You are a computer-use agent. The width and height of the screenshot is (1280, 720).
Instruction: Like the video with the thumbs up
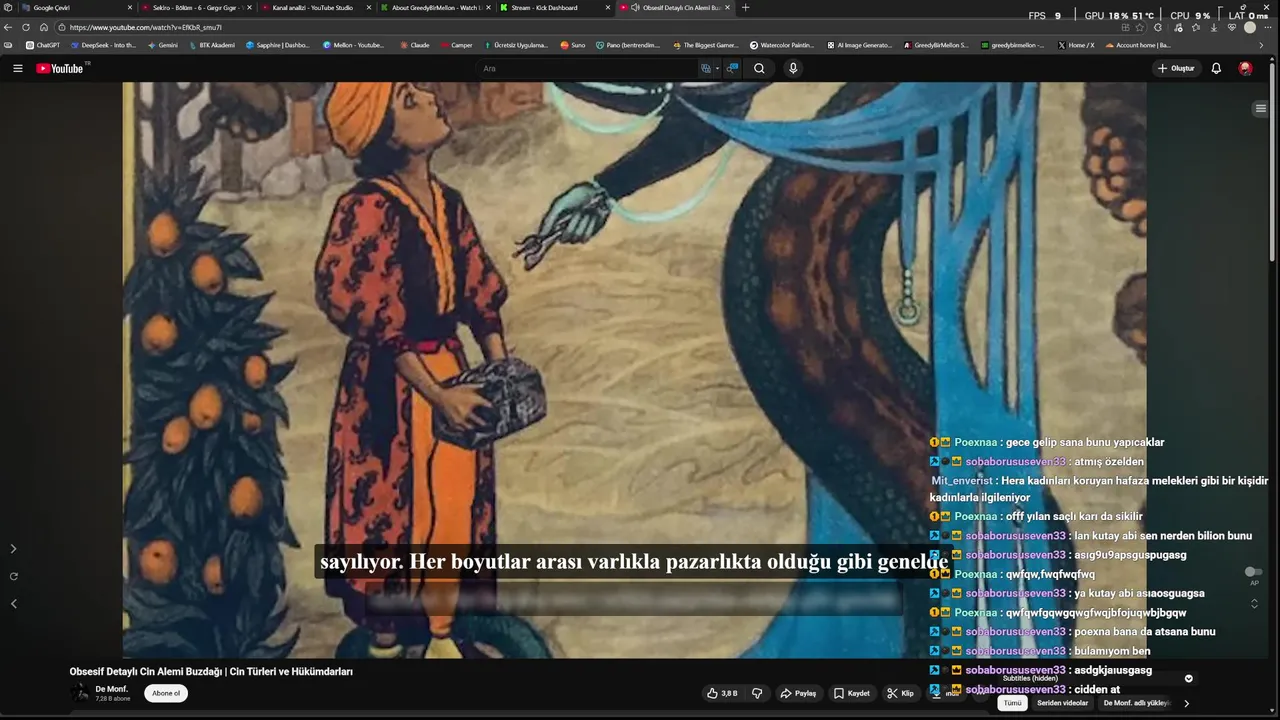pyautogui.click(x=722, y=693)
